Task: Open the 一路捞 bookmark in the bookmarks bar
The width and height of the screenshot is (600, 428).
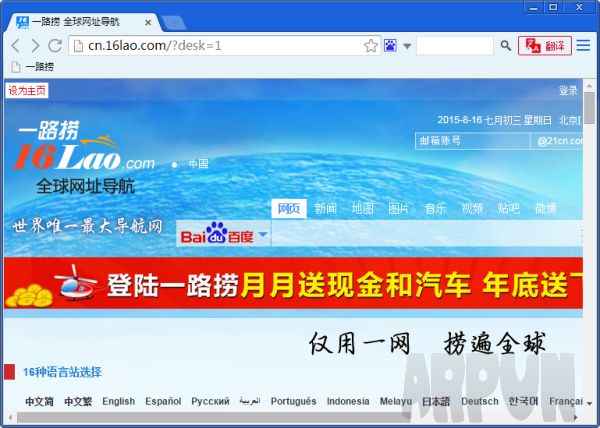Action: click(33, 67)
